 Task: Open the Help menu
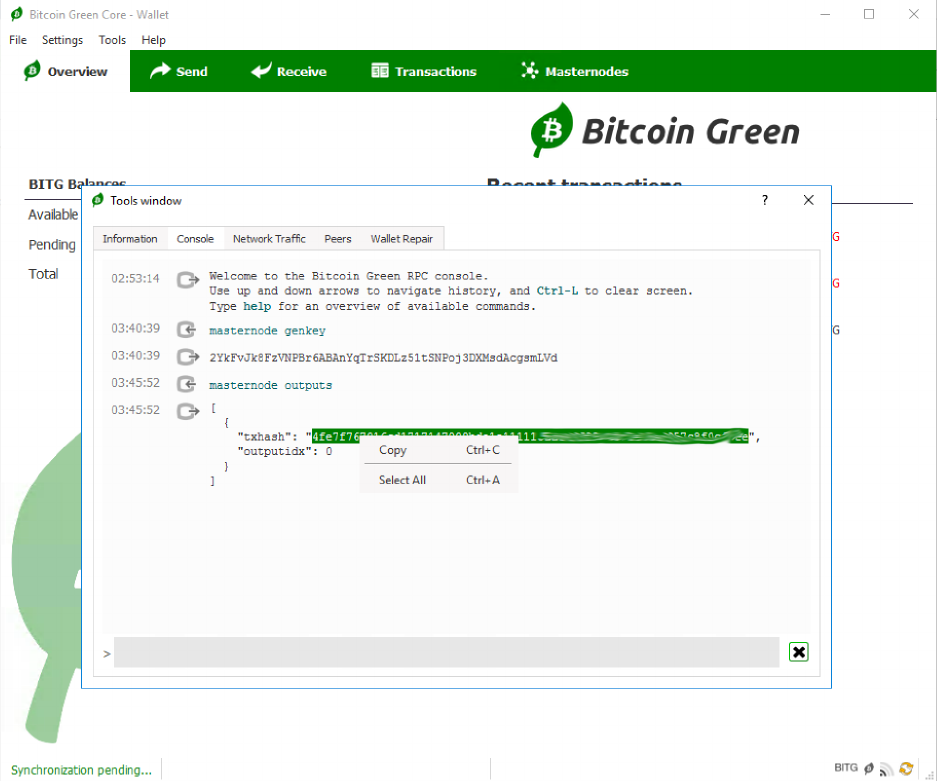click(153, 40)
